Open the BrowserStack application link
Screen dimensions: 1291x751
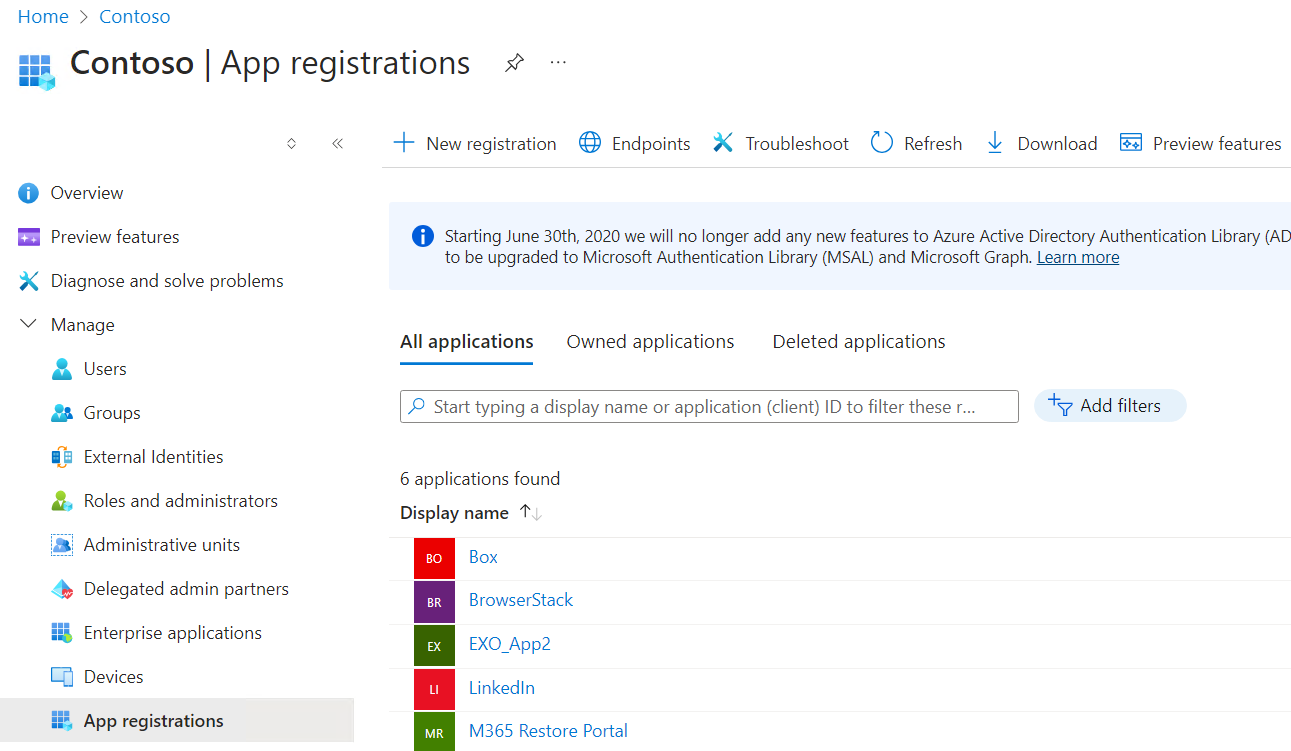pyautogui.click(x=521, y=600)
